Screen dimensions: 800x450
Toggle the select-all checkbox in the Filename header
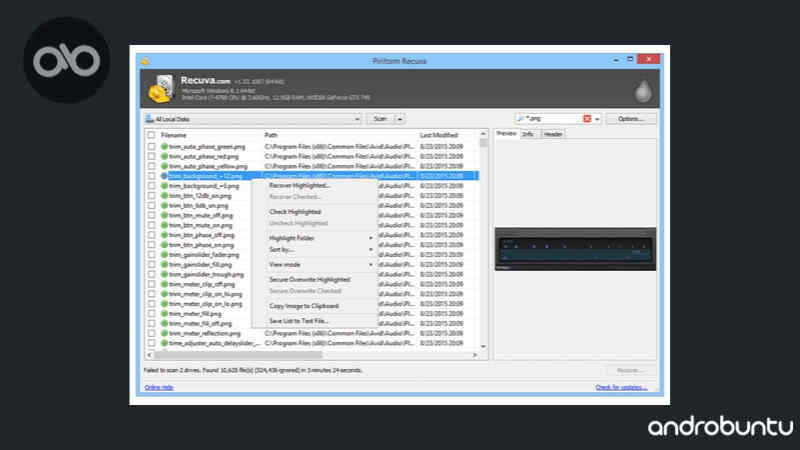[x=151, y=135]
